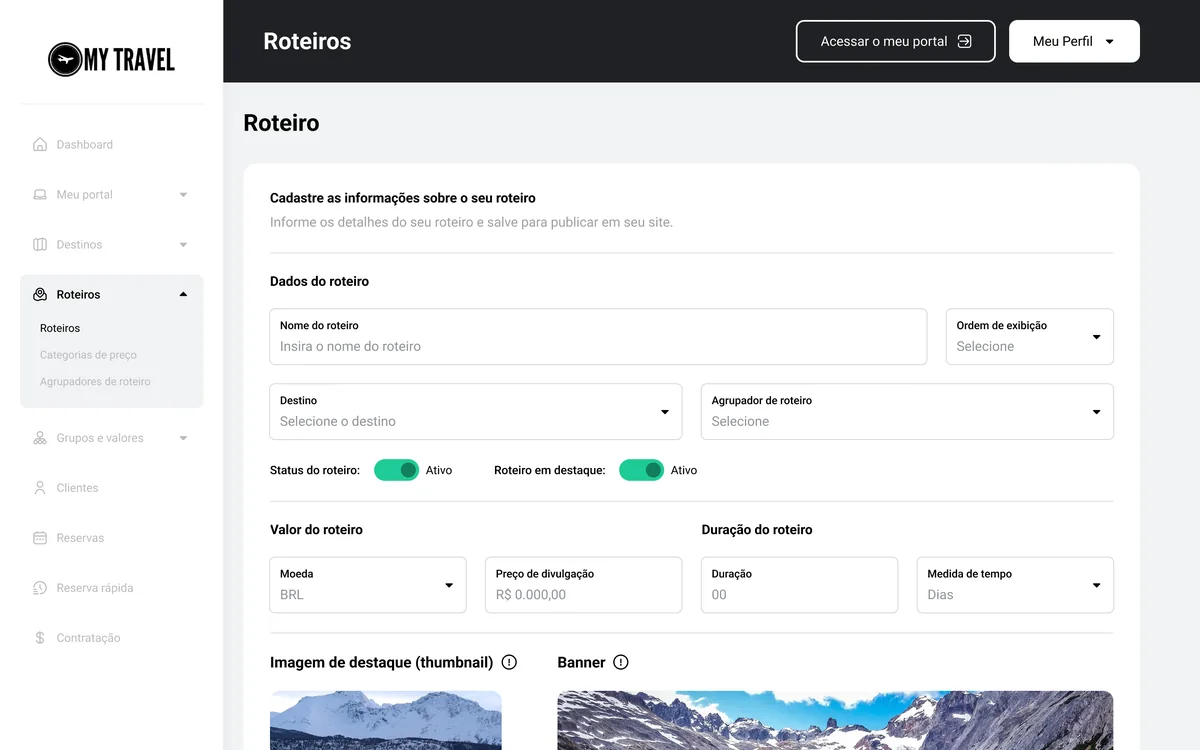This screenshot has width=1200, height=750.
Task: Collapse the Roteiros submenu arrow
Action: [x=183, y=294]
